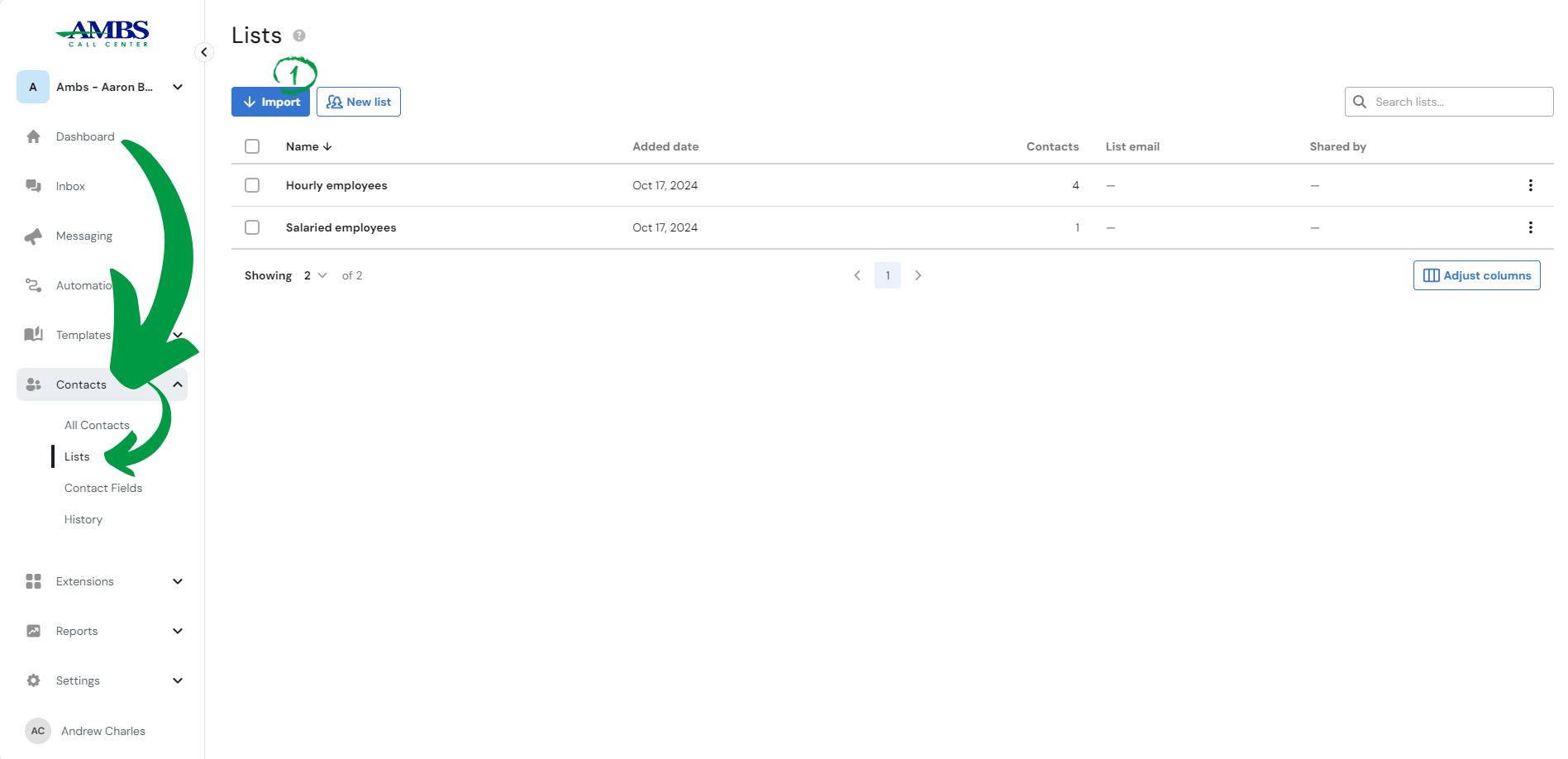Collapse the sidebar with the chevron button
The image size is (1568, 759).
pos(204,52)
